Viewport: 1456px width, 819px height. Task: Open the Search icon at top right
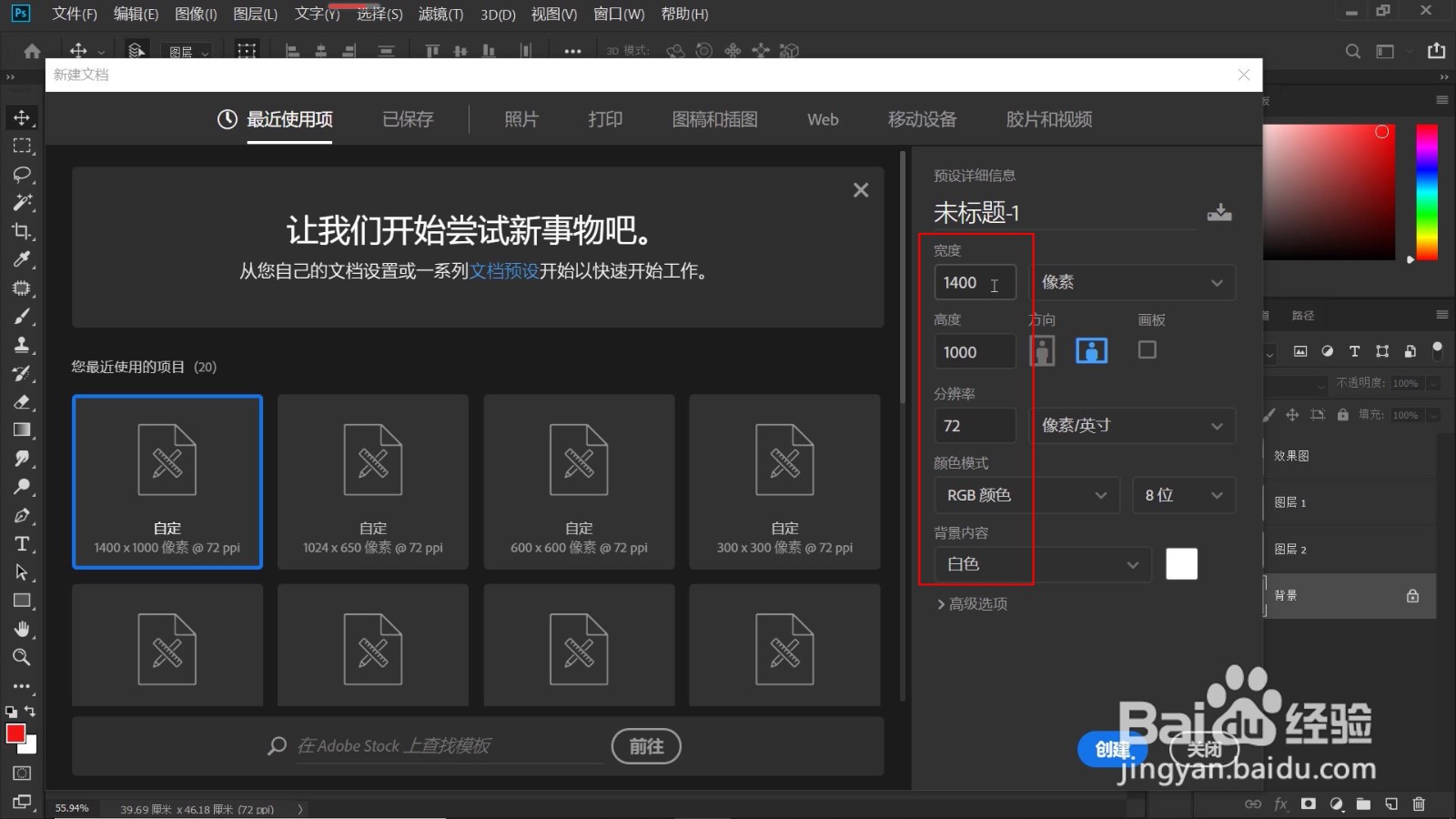click(1353, 51)
